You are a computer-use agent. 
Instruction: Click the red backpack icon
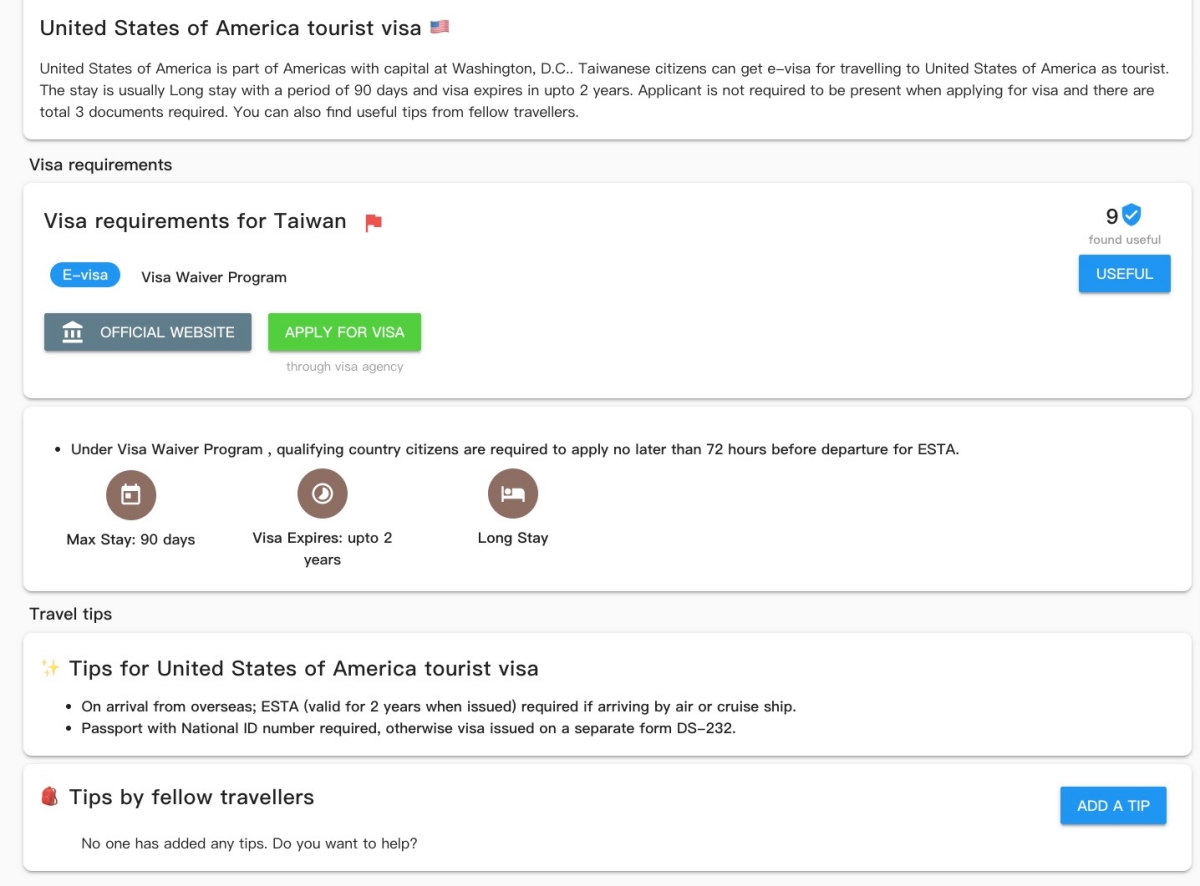pyautogui.click(x=50, y=797)
